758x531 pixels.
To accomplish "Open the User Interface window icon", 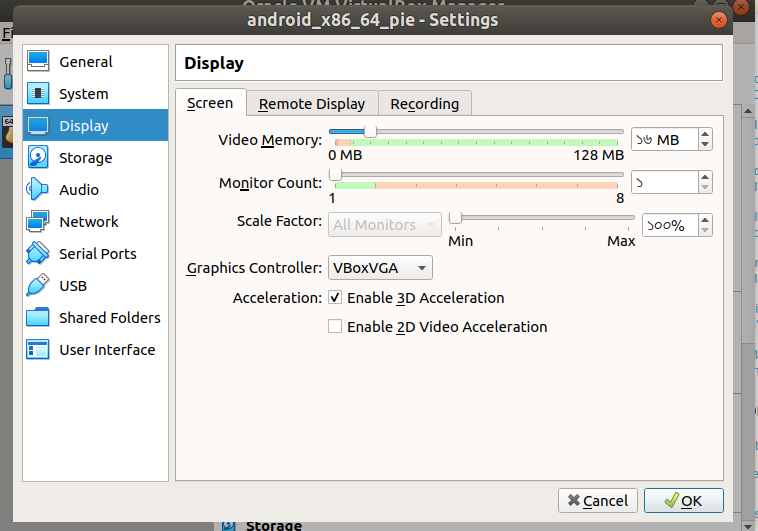I will 38,349.
